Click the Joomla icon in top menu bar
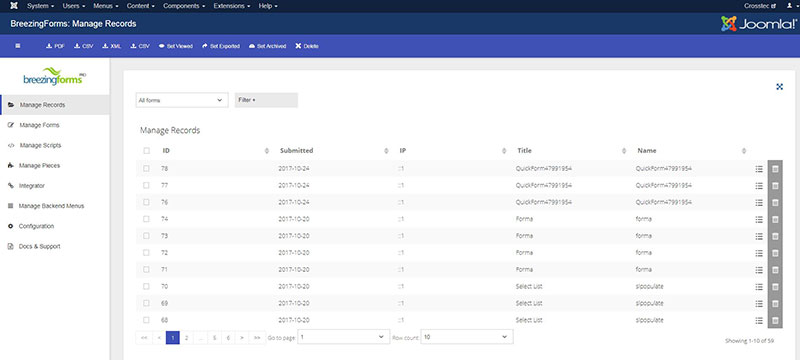The width and height of the screenshot is (800, 360). coord(14,6)
